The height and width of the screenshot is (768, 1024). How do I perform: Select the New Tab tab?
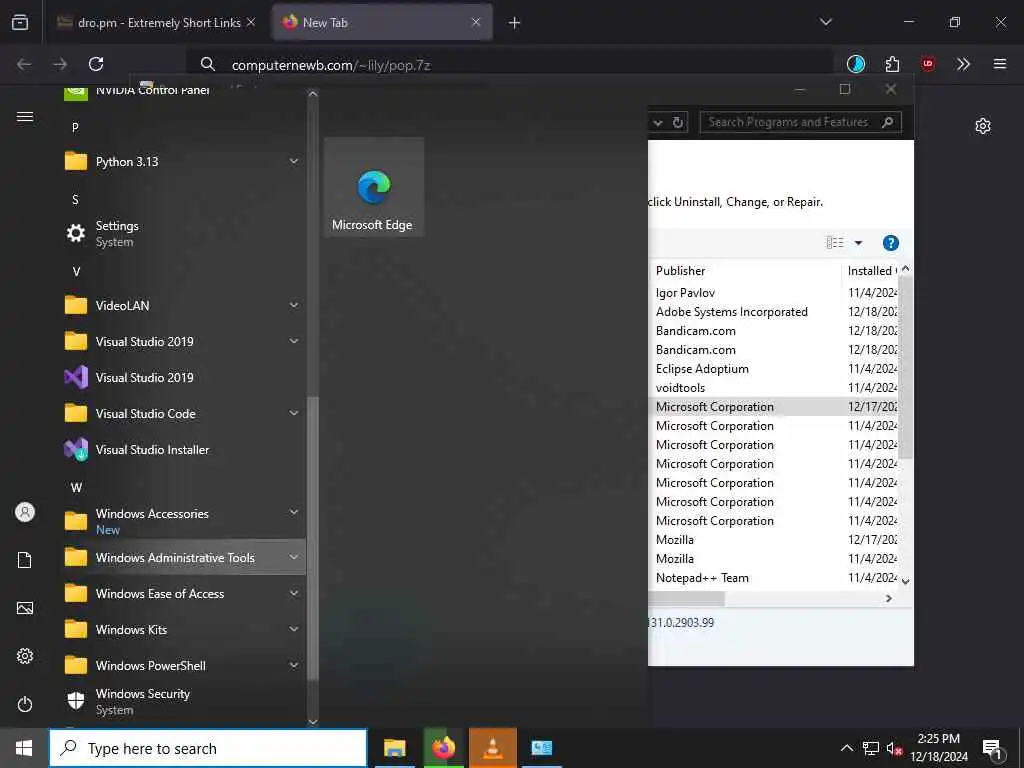point(383,22)
